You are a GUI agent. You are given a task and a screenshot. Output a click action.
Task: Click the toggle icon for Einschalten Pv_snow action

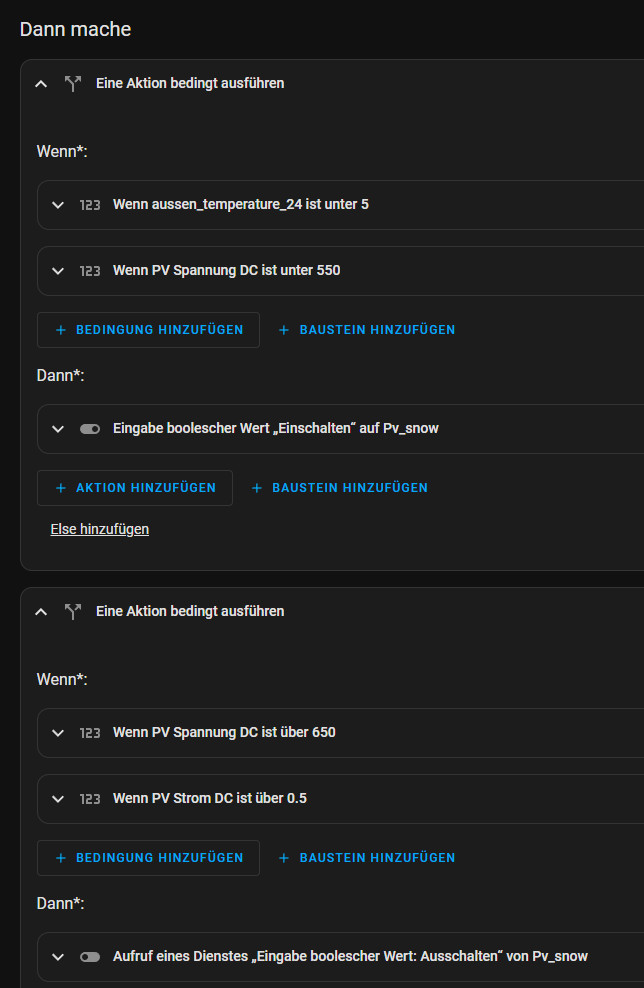[x=90, y=429]
